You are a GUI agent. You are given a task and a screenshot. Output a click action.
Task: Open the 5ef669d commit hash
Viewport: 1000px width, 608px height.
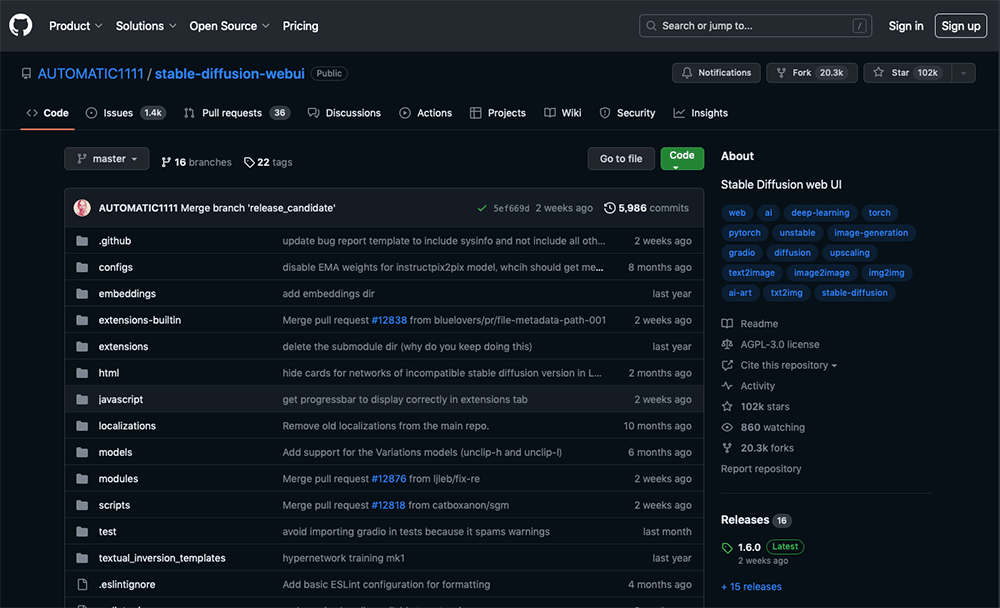pos(511,209)
